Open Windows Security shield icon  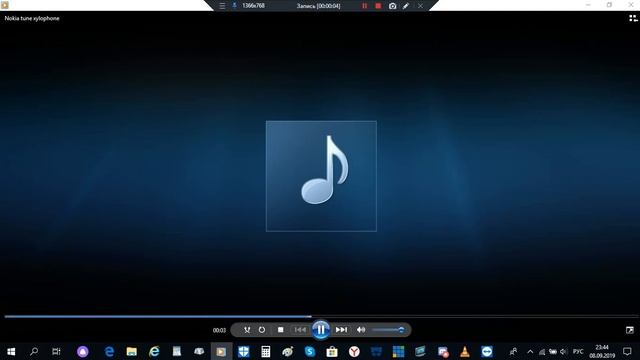[x=244, y=351]
